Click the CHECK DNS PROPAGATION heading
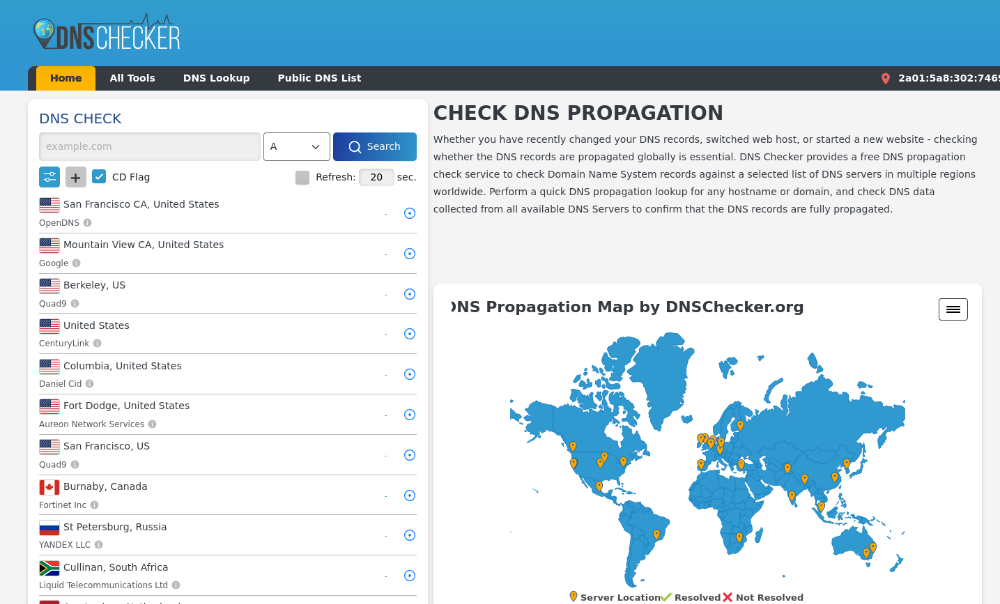 [x=578, y=113]
